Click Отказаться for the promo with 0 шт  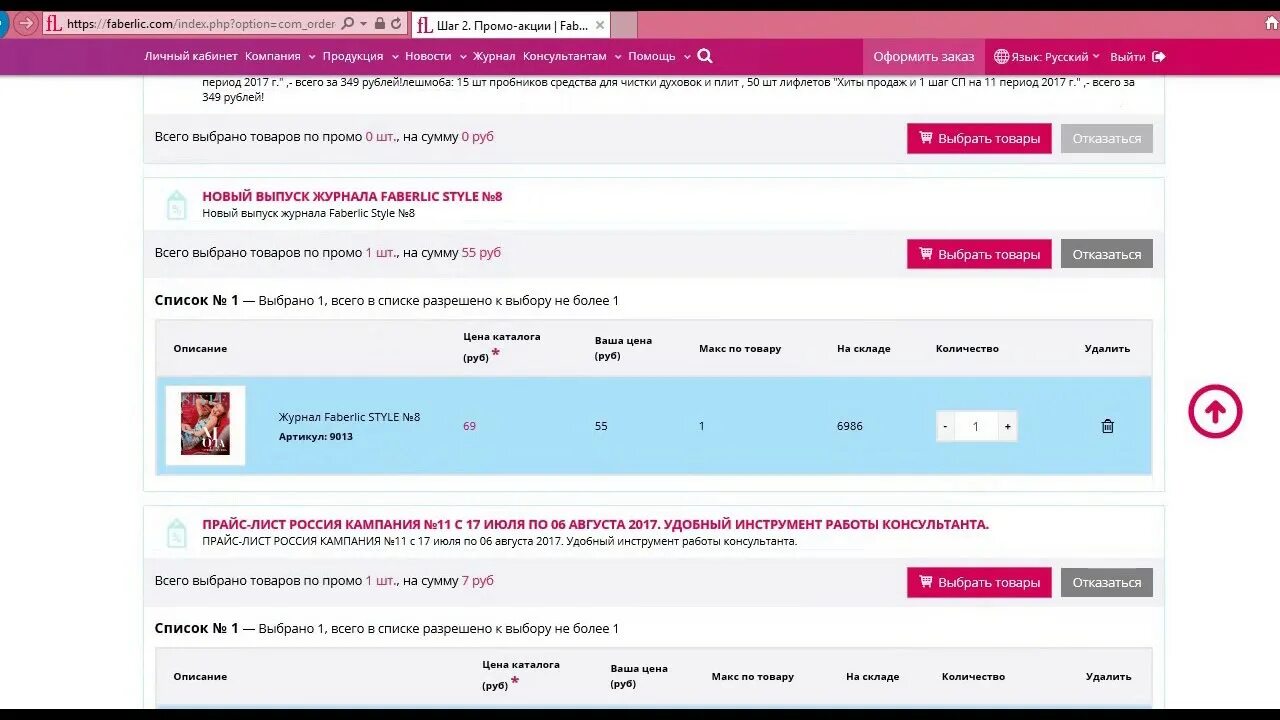tap(1107, 139)
